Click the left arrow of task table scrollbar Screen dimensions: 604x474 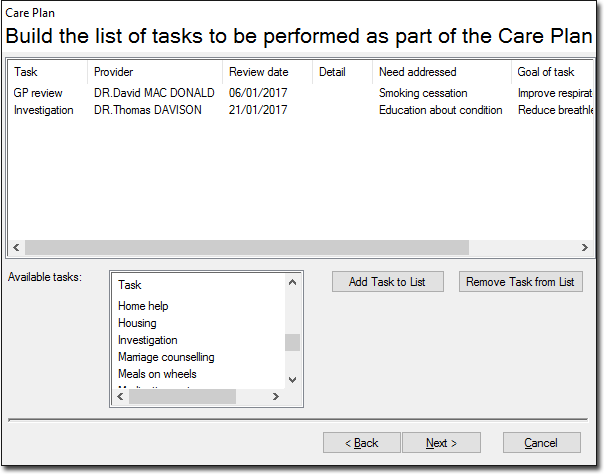[x=16, y=248]
